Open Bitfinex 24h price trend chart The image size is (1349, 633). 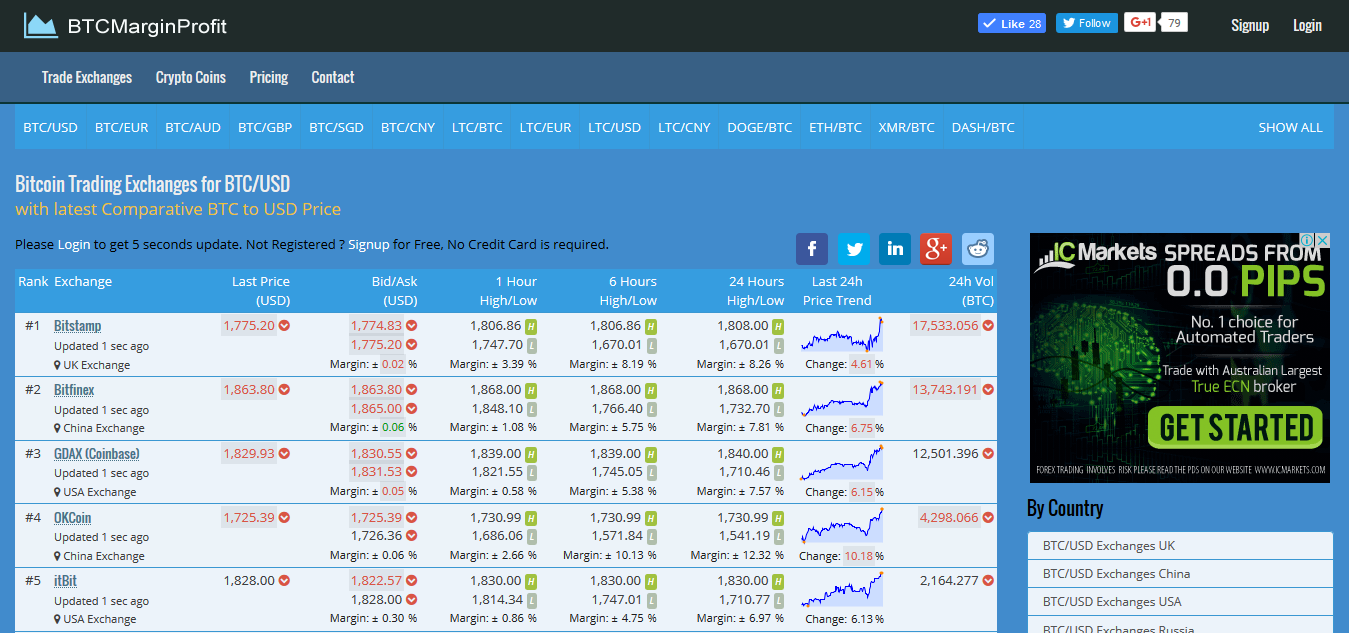point(842,398)
